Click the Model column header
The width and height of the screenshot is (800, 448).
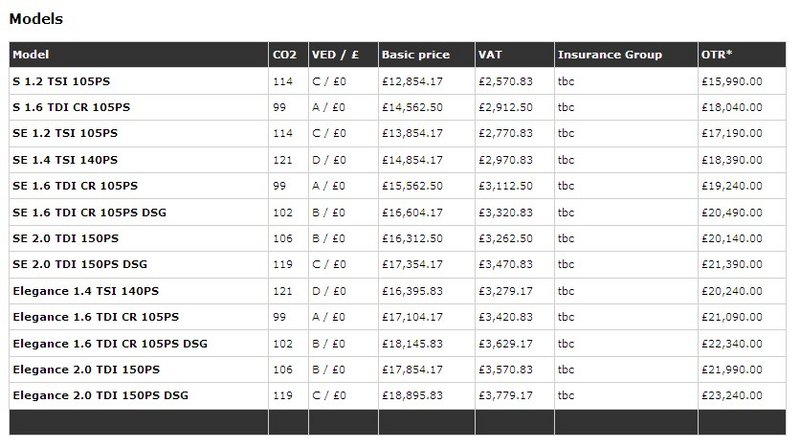(x=31, y=55)
